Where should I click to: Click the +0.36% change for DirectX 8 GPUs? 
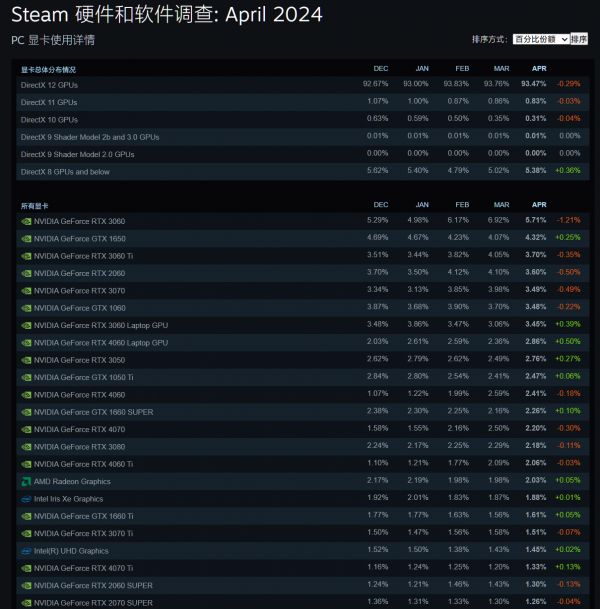pyautogui.click(x=568, y=171)
